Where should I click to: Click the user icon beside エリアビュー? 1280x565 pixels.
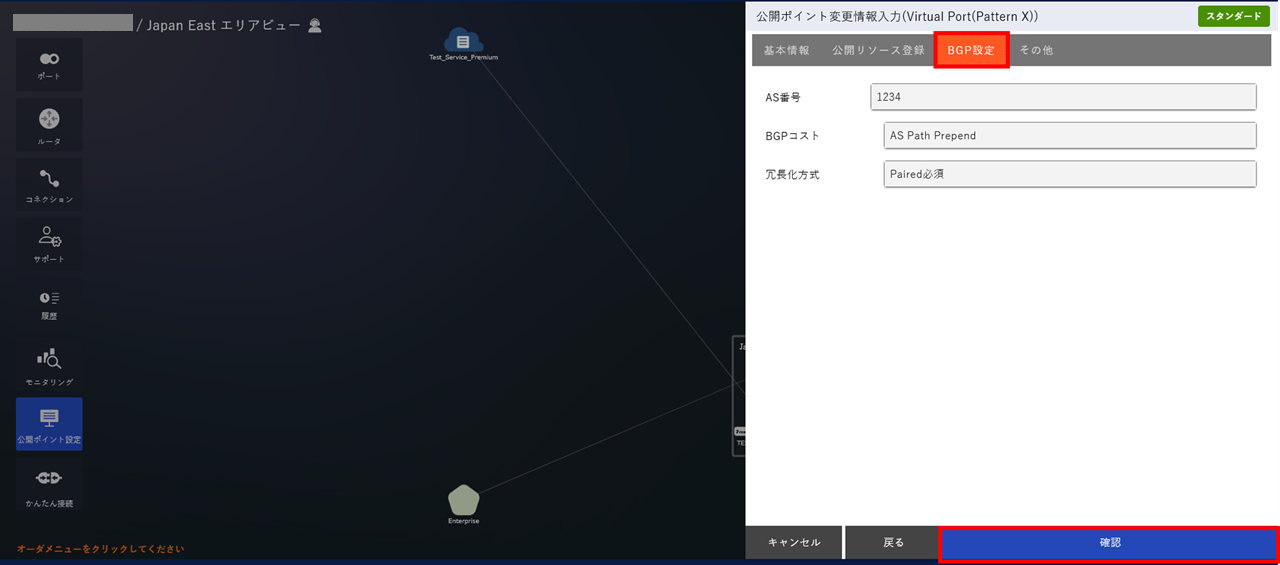point(315,25)
